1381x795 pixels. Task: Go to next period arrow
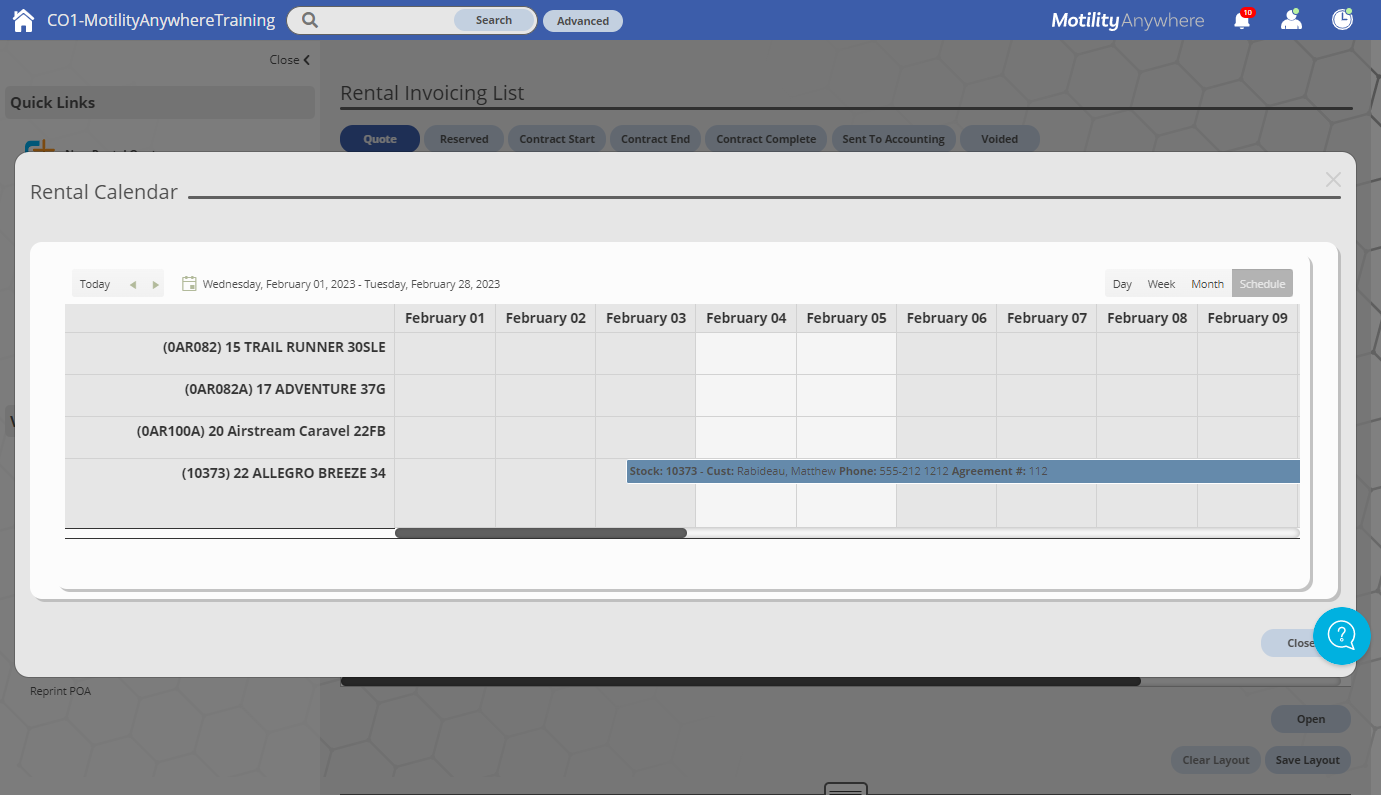(155, 285)
